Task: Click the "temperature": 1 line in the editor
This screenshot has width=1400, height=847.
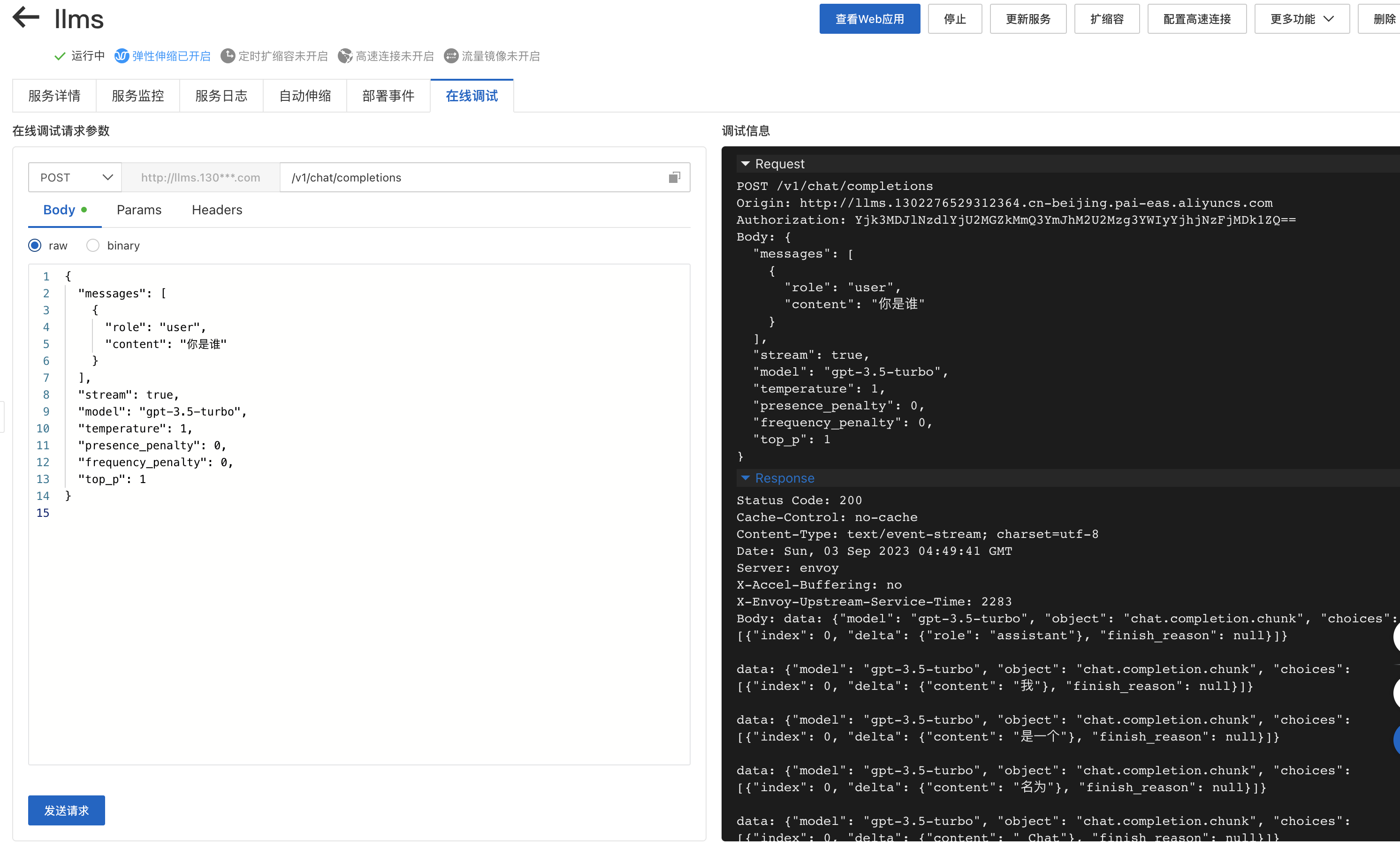Action: coord(135,428)
